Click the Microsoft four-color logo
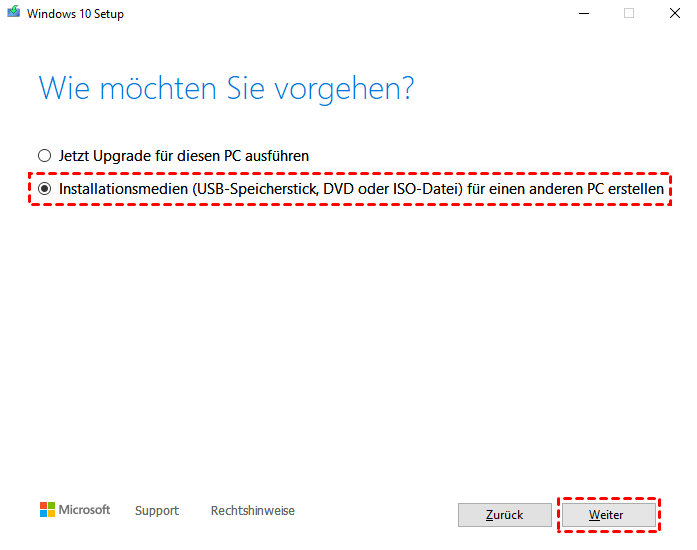 click(47, 510)
